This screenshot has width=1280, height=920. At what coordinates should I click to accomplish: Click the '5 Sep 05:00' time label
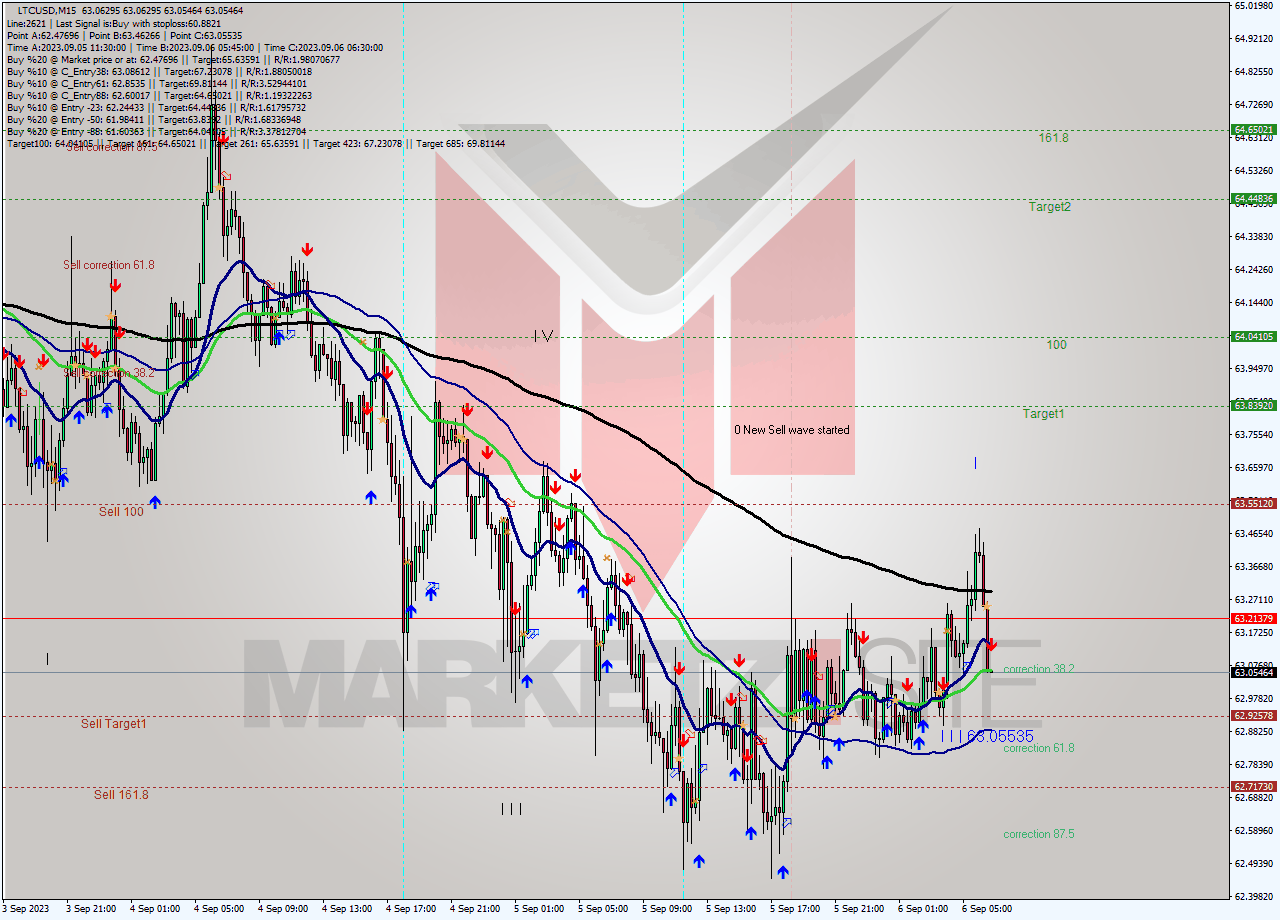pyautogui.click(x=602, y=909)
